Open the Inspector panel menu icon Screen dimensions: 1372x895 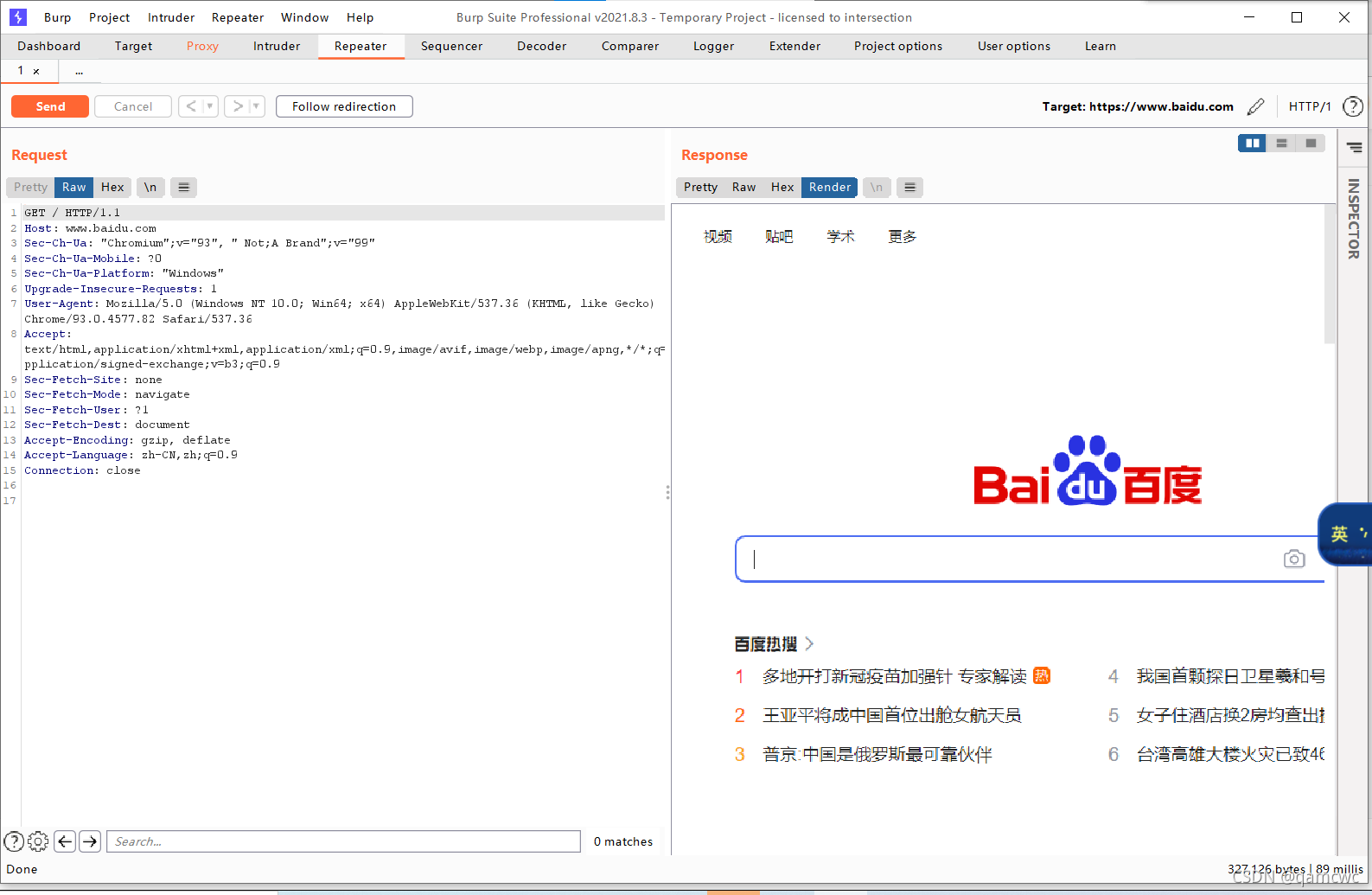[1355, 148]
